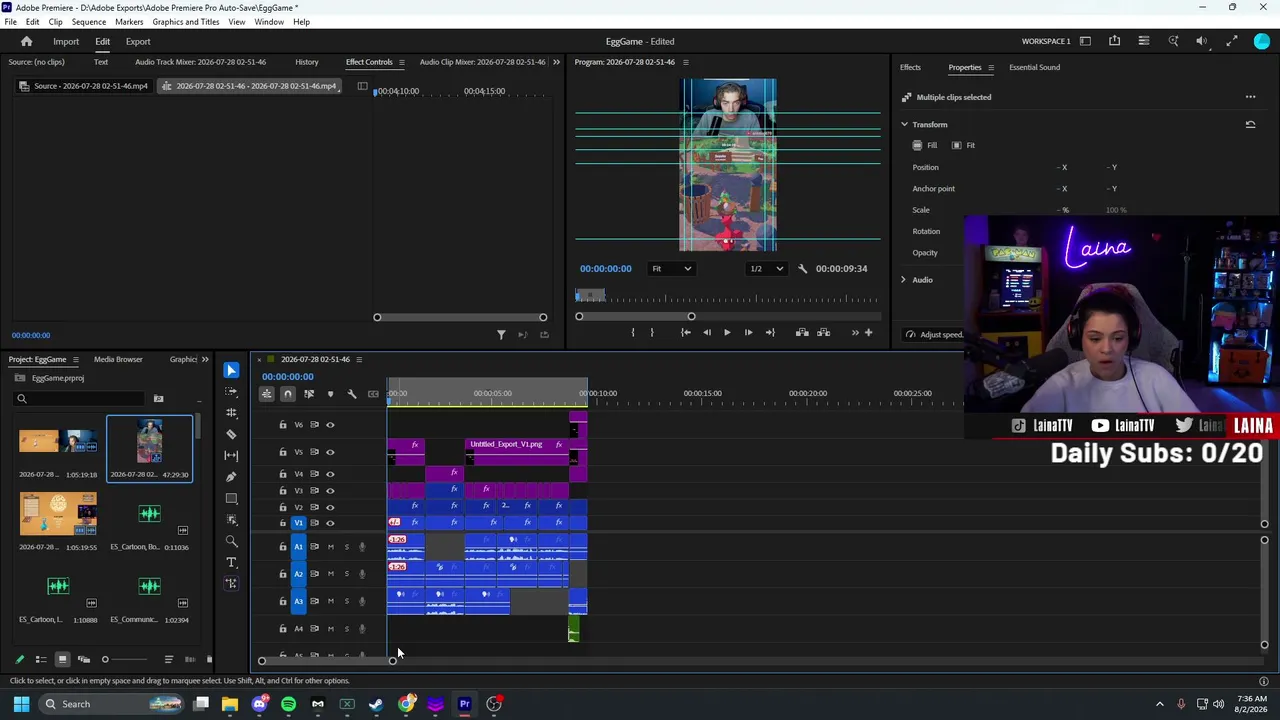Open timeline display settings wrench

[x=351, y=394]
